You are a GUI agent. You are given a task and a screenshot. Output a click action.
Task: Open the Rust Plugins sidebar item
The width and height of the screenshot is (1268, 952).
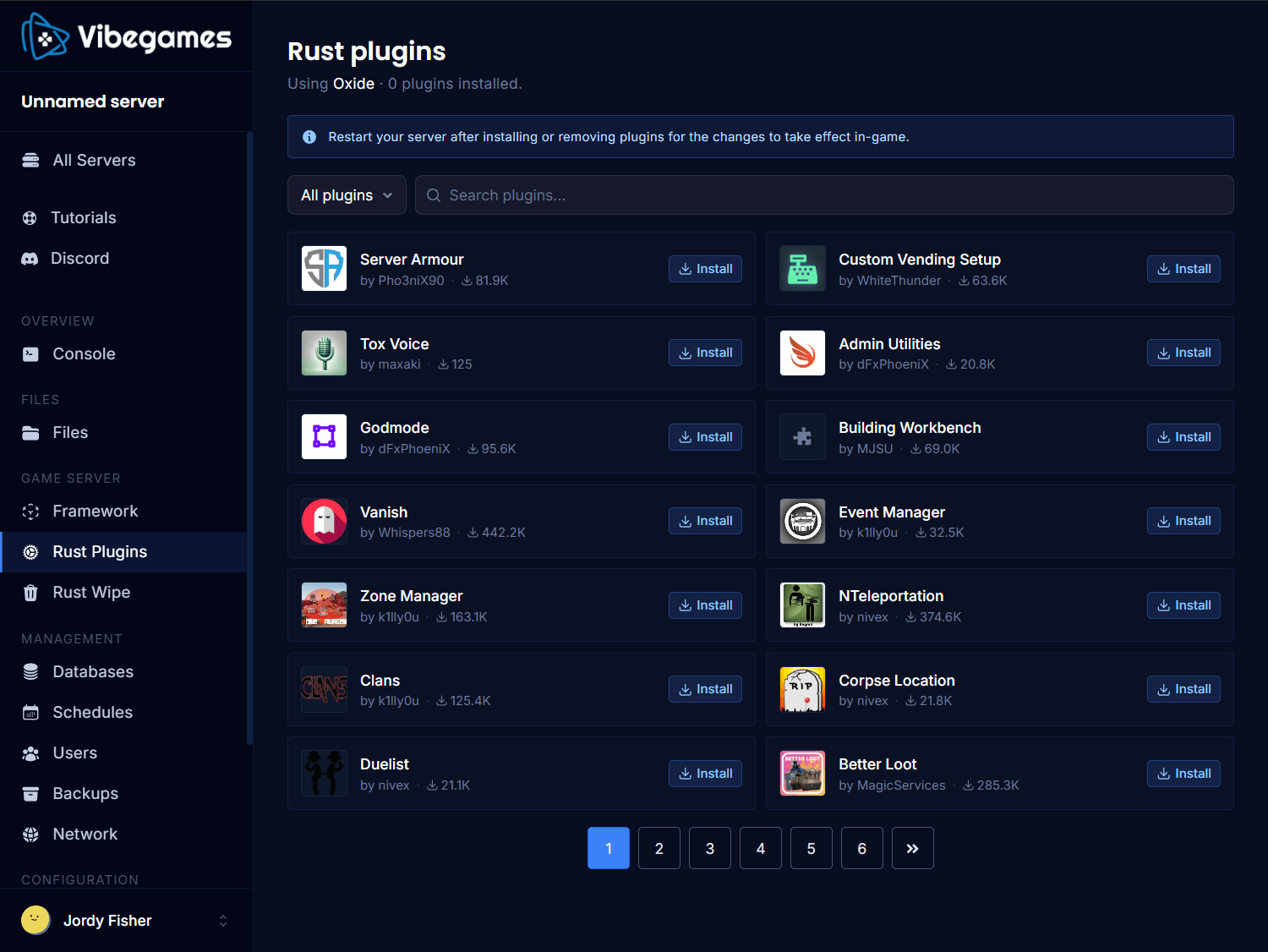pyautogui.click(x=123, y=552)
